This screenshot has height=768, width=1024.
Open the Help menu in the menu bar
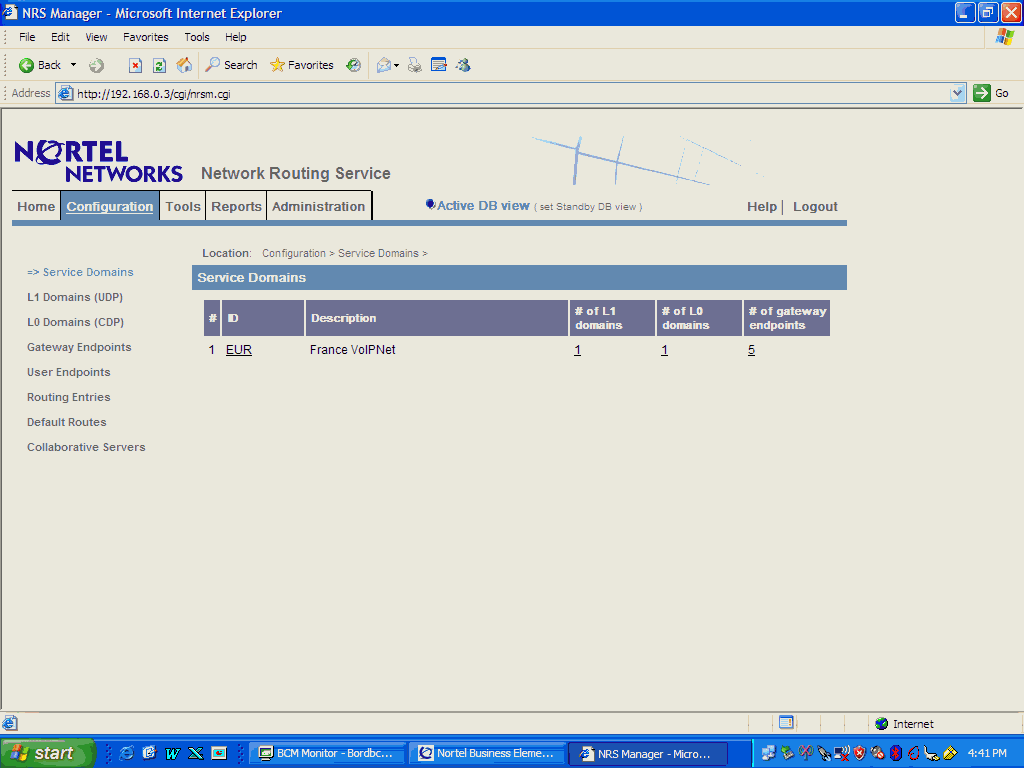(x=236, y=37)
